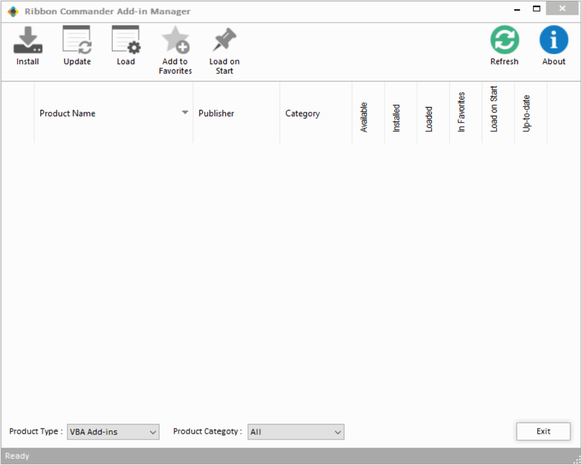
Task: Open the About info dialog
Action: click(553, 40)
